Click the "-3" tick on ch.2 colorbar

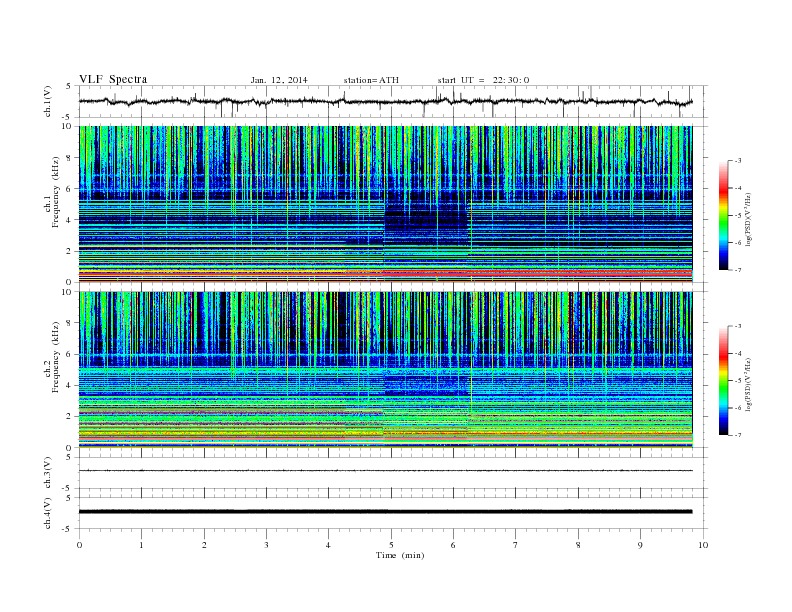pyautogui.click(x=737, y=326)
